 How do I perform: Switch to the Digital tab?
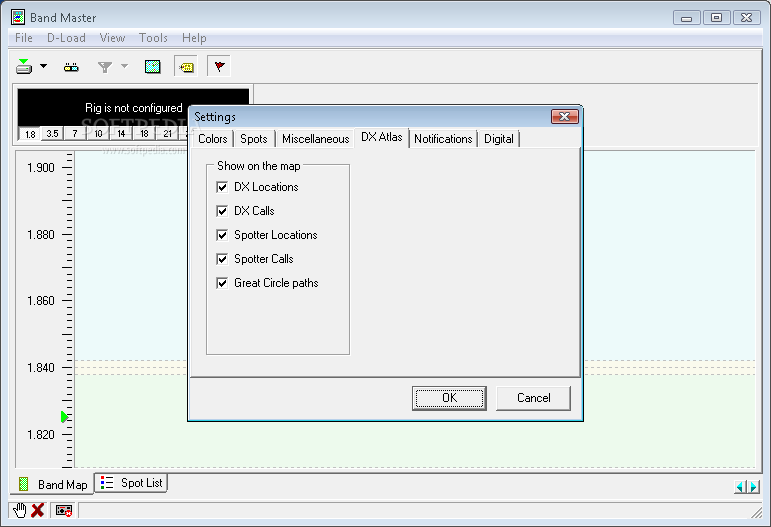pyautogui.click(x=499, y=139)
